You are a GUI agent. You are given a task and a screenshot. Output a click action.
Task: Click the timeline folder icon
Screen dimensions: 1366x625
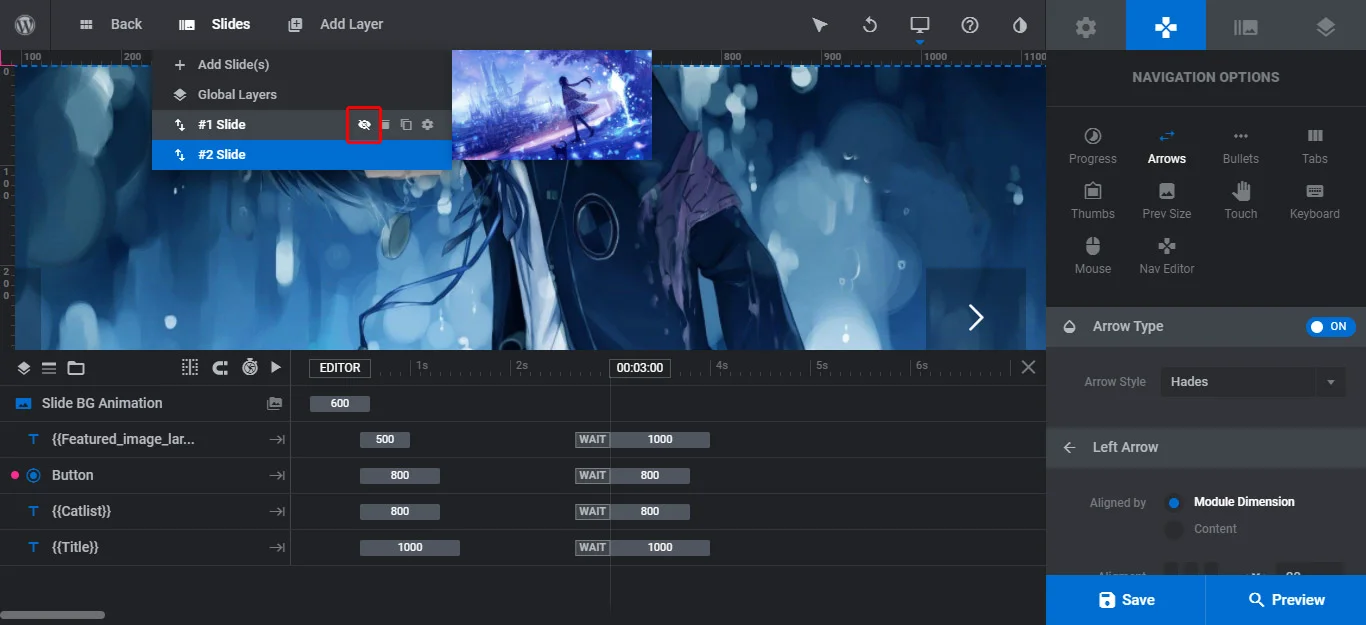[76, 368]
